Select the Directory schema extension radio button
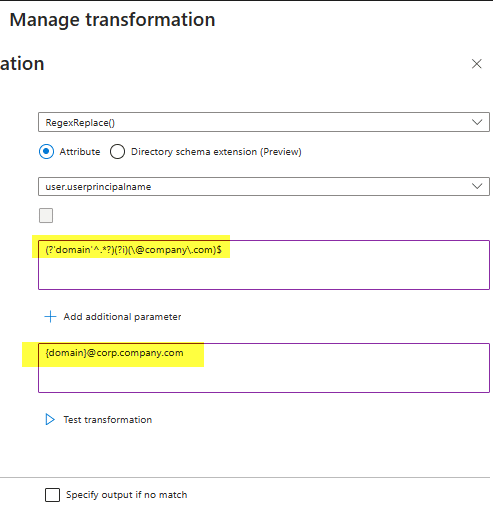Viewport: 493px width, 529px height. [x=117, y=151]
